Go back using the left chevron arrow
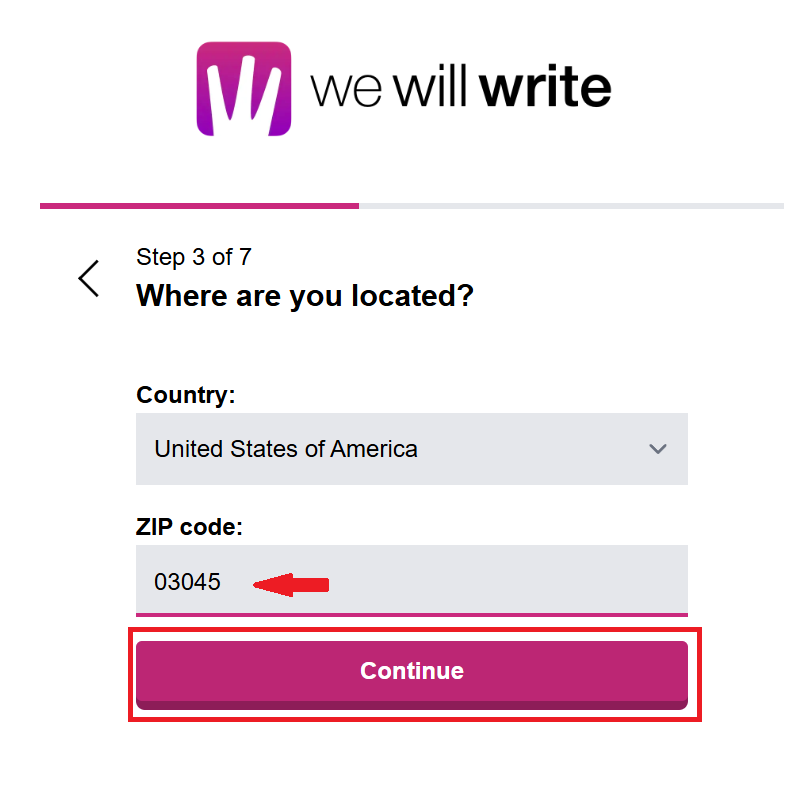The image size is (795, 786). pos(89,278)
